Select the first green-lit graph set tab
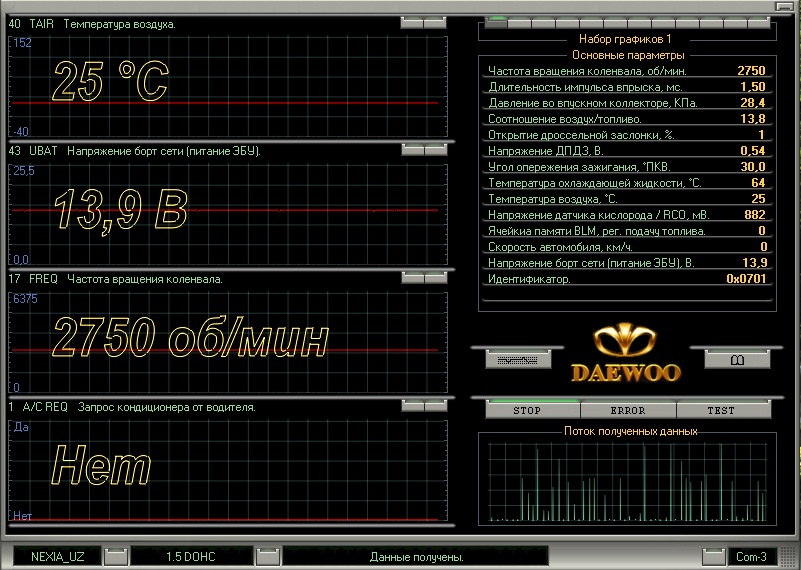The width and height of the screenshot is (801, 570). tap(496, 21)
